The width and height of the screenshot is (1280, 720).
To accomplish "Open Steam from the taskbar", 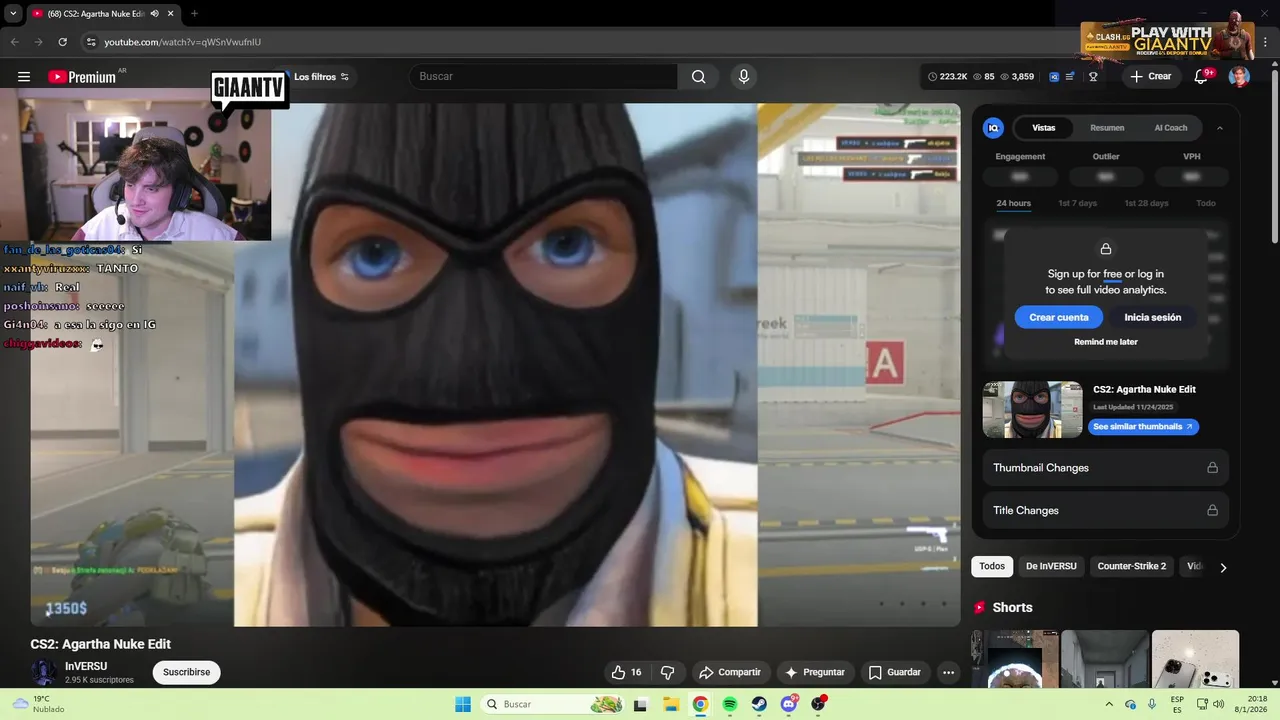I will click(x=760, y=704).
